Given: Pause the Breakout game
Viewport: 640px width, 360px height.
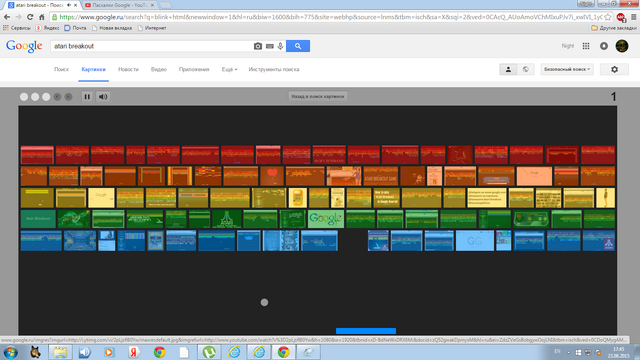Looking at the screenshot, I should (x=87, y=97).
